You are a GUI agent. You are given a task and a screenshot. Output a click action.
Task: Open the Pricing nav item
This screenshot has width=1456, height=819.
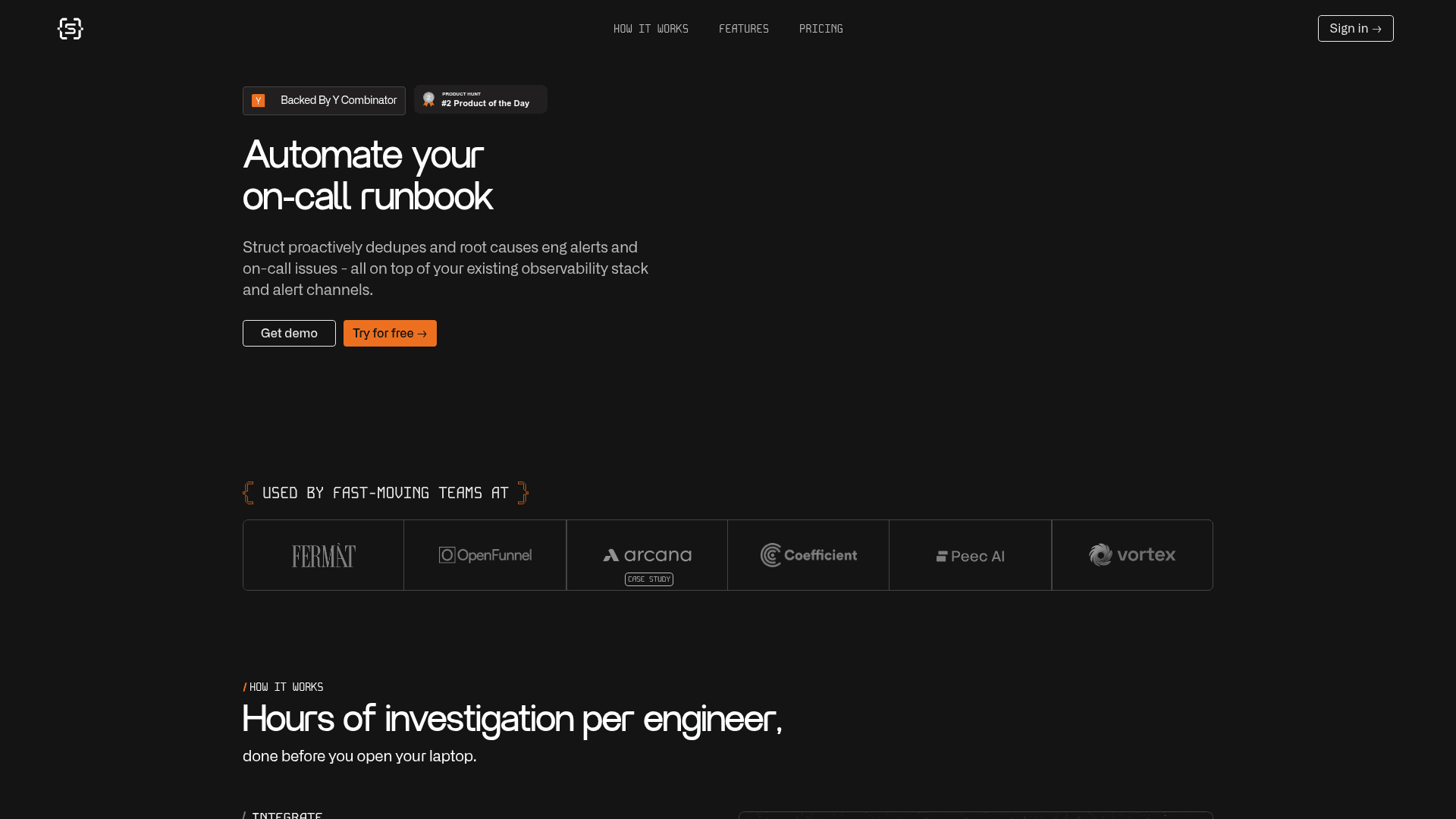821,29
